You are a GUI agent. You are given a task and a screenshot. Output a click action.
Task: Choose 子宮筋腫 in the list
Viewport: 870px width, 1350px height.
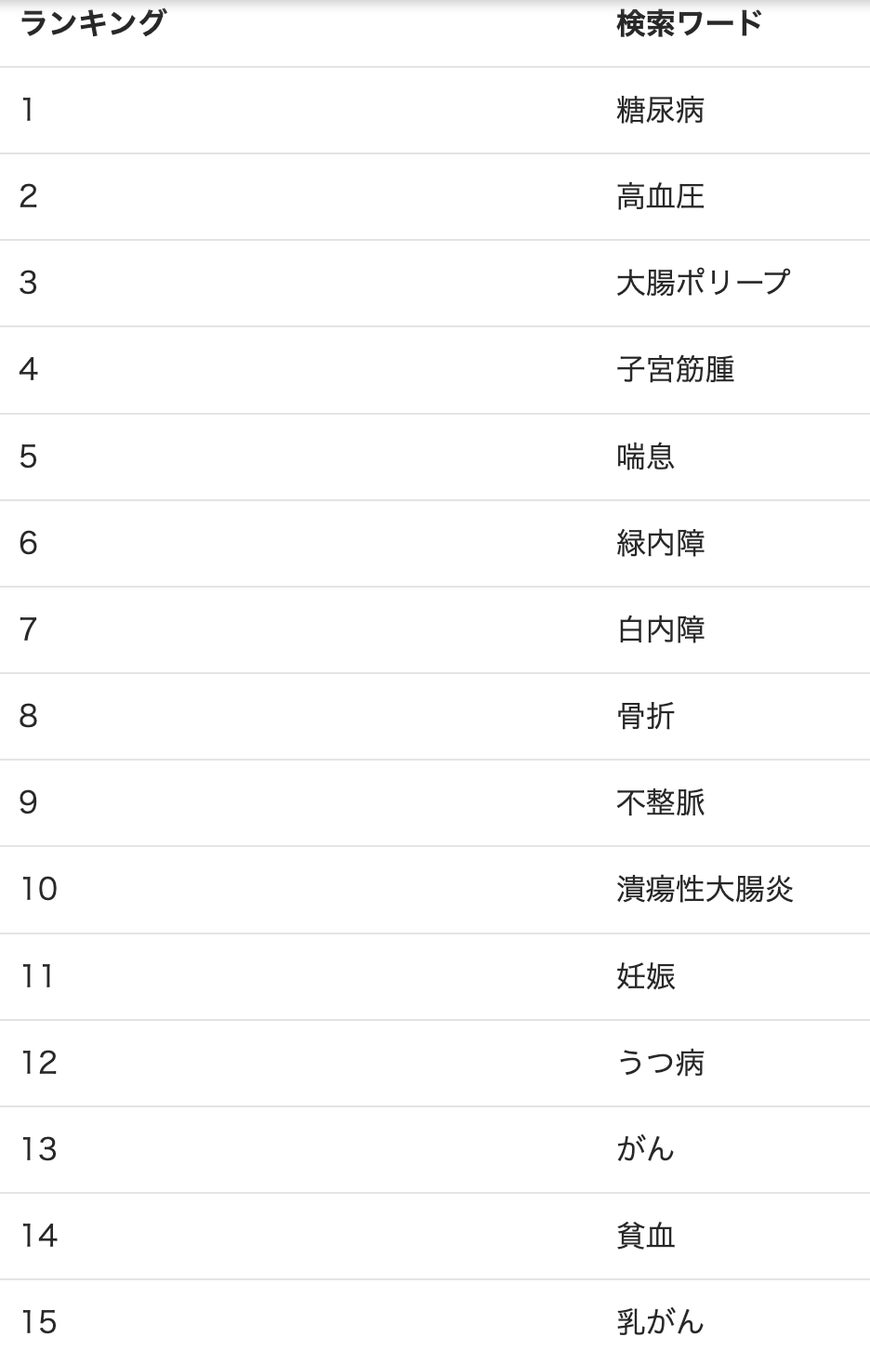coord(675,370)
